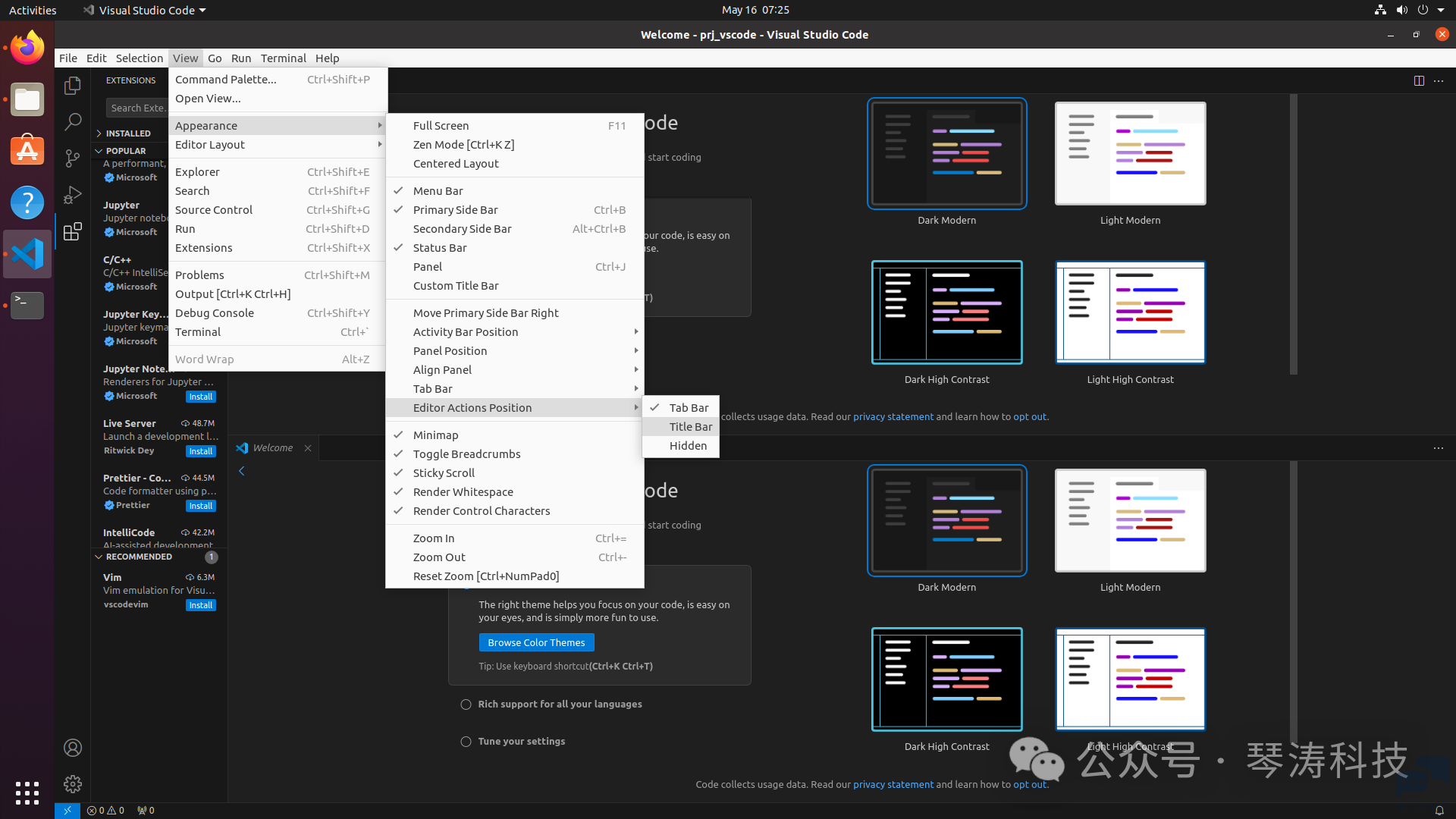The image size is (1456, 819).
Task: Open the Visual Studio Code app menu in top bar
Action: 144,10
